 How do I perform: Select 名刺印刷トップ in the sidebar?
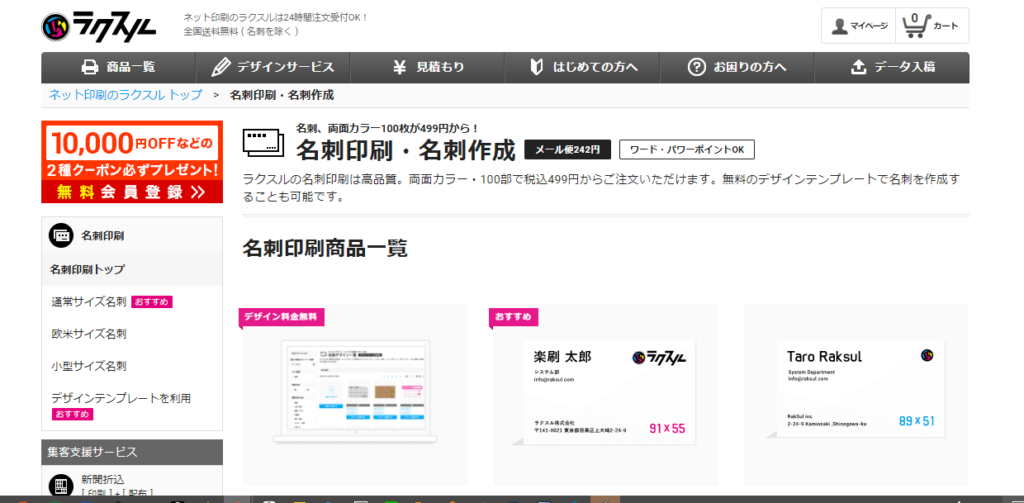[132, 269]
